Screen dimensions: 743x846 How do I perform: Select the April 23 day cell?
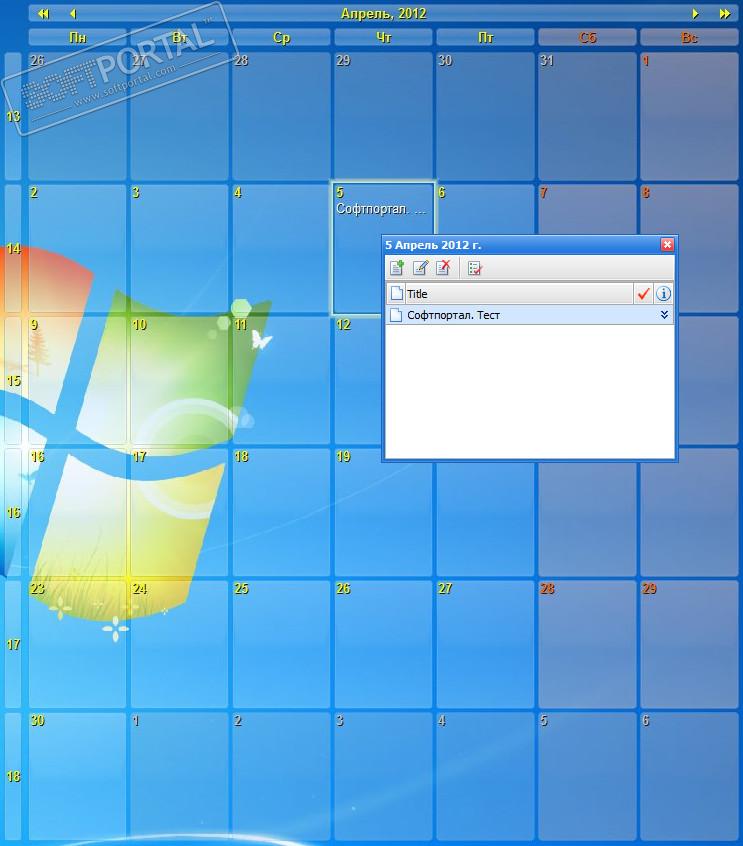click(77, 644)
